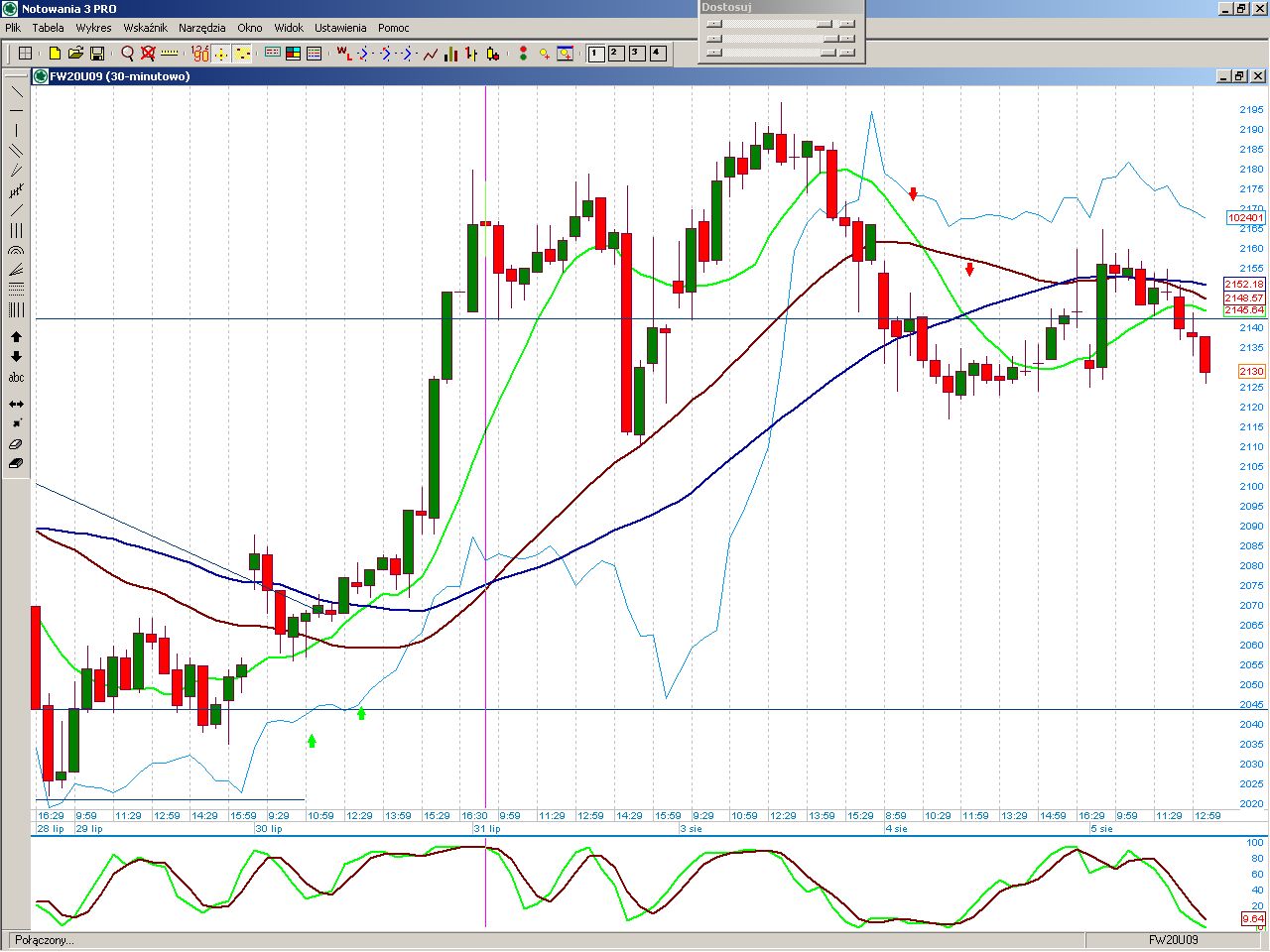Click the first slider thumb in Dostosuj panel

[825, 24]
